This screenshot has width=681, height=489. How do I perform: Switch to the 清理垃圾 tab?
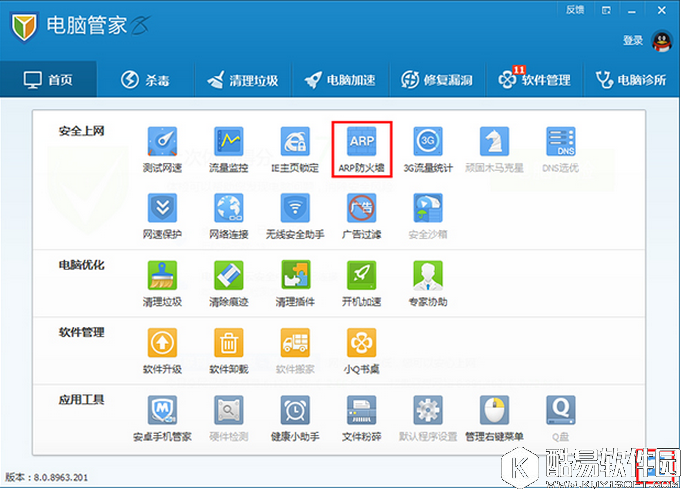[243, 79]
